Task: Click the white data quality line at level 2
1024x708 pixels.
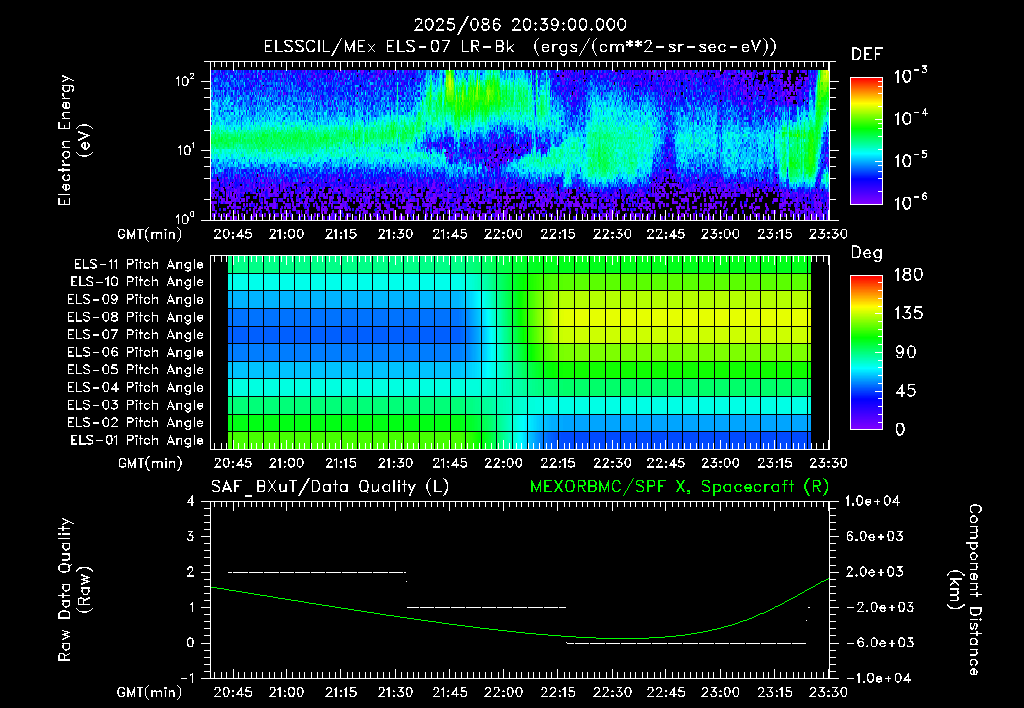Action: click(317, 572)
